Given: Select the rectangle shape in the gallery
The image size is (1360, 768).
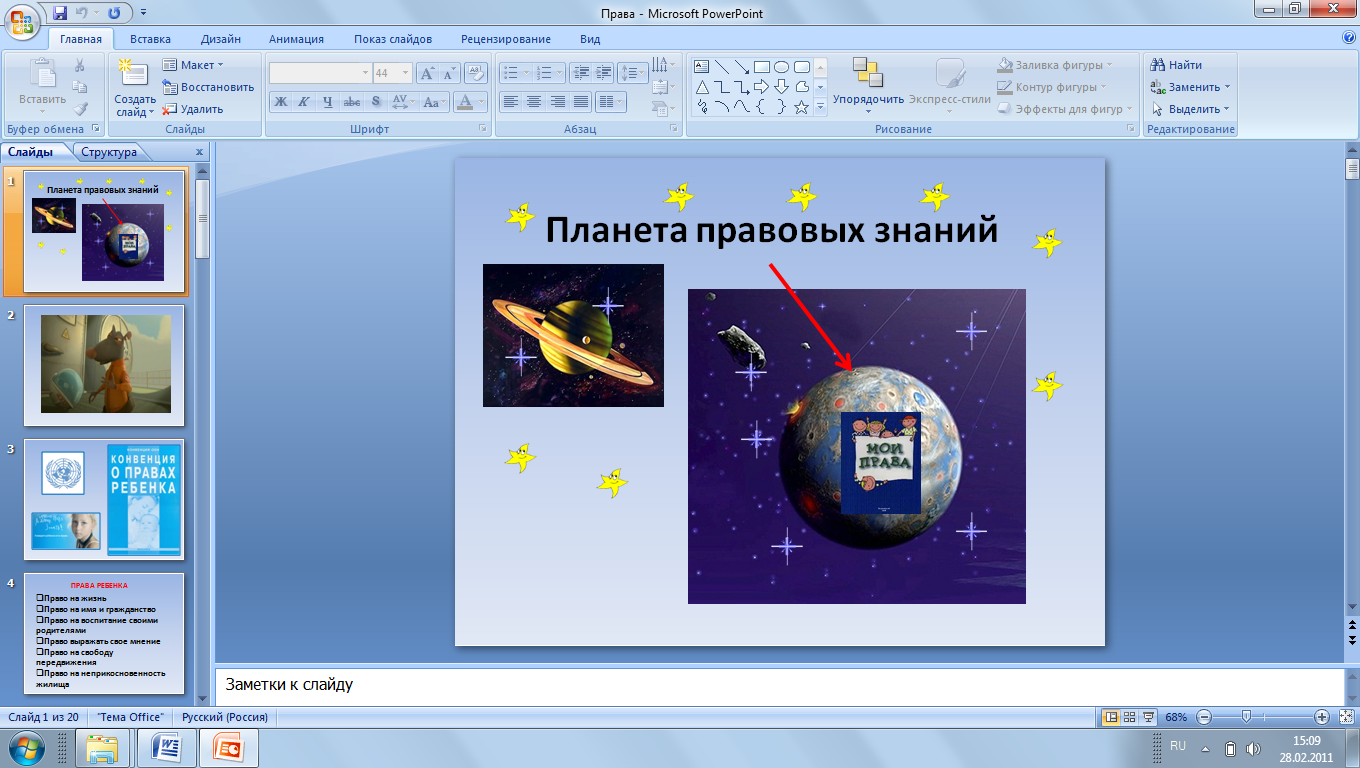Looking at the screenshot, I should [x=762, y=67].
